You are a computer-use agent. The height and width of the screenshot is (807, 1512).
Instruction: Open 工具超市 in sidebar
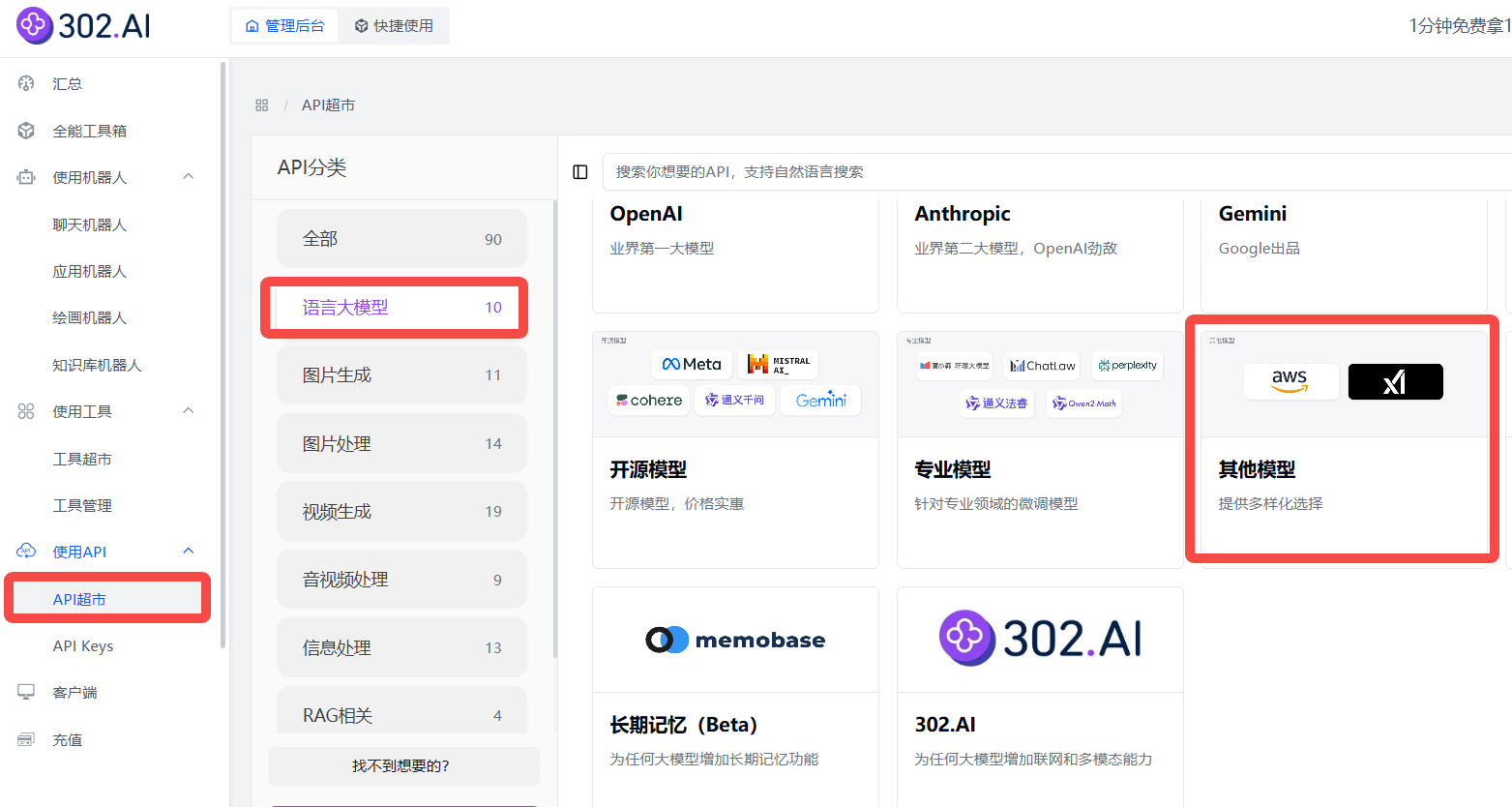point(82,459)
